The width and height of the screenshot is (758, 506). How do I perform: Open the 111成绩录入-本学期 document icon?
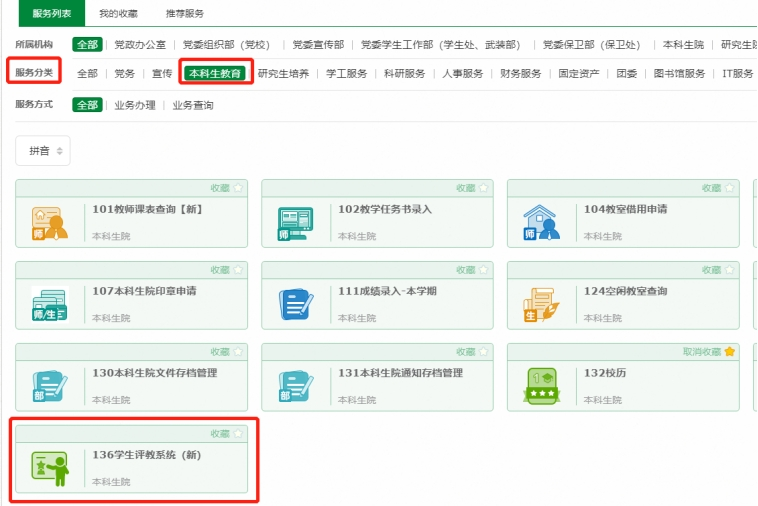point(296,304)
